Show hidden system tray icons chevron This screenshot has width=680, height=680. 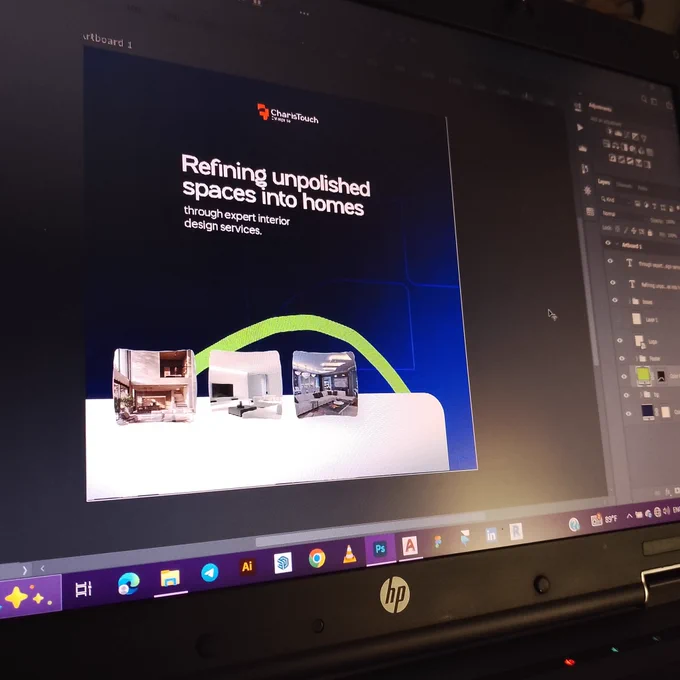pos(630,516)
